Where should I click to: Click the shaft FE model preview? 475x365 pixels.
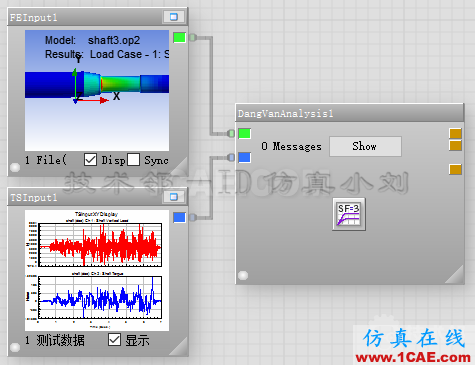pos(97,90)
